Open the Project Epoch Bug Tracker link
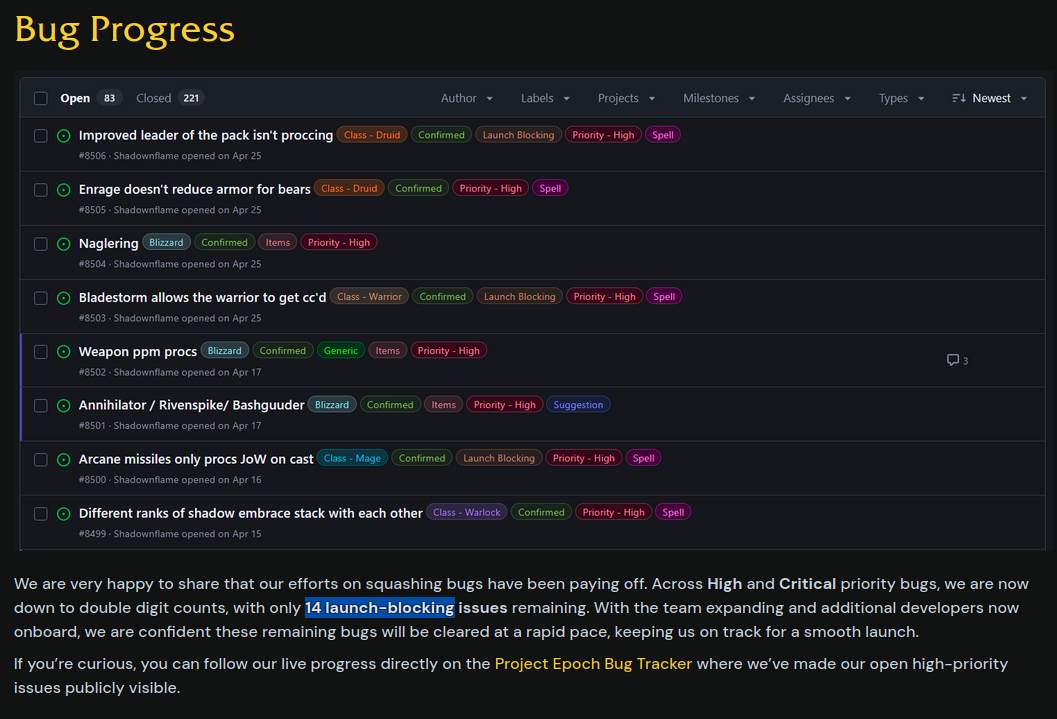Image resolution: width=1057 pixels, height=719 pixels. (x=593, y=664)
